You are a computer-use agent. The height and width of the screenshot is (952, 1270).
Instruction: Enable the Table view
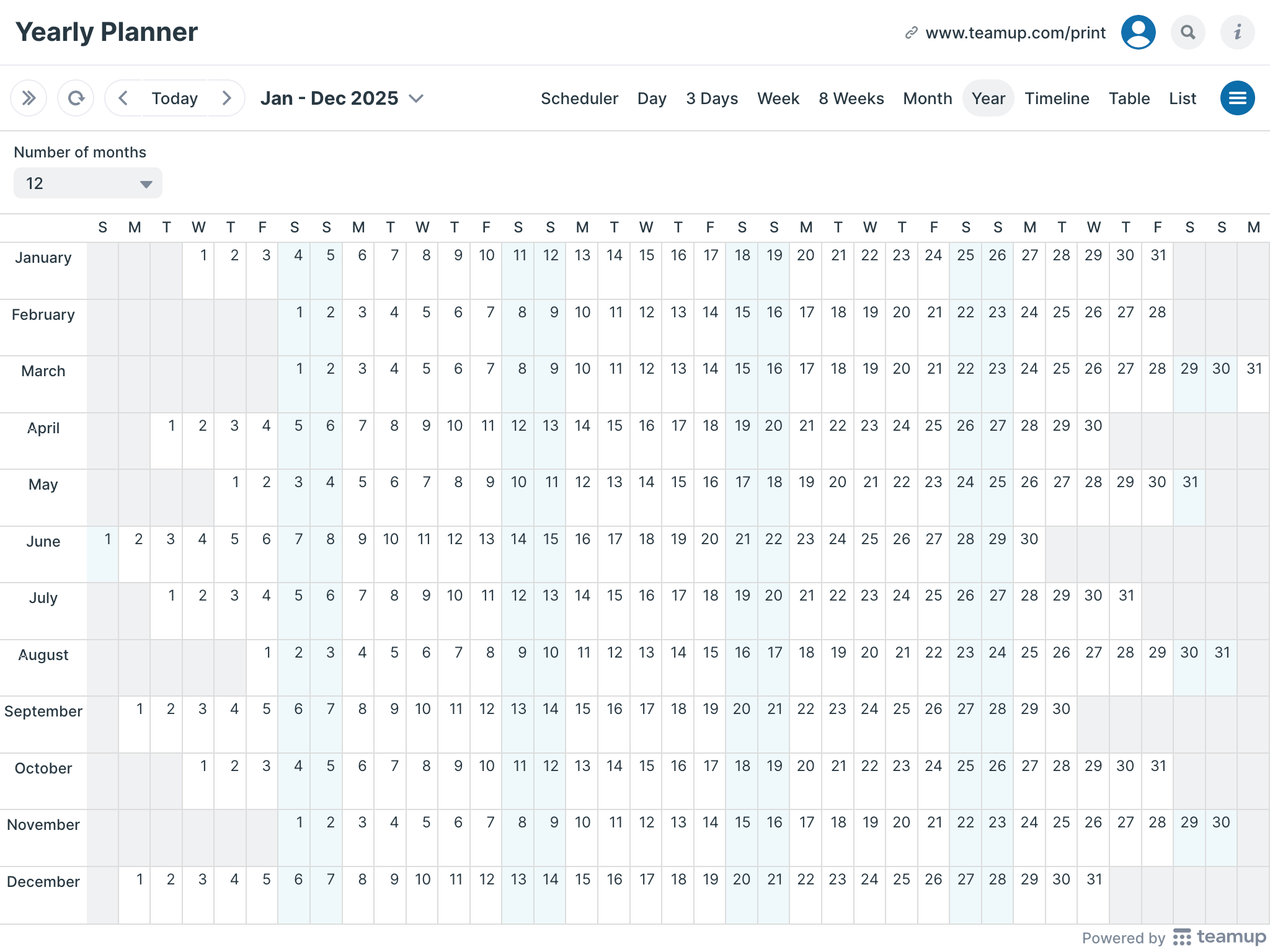pos(1129,98)
